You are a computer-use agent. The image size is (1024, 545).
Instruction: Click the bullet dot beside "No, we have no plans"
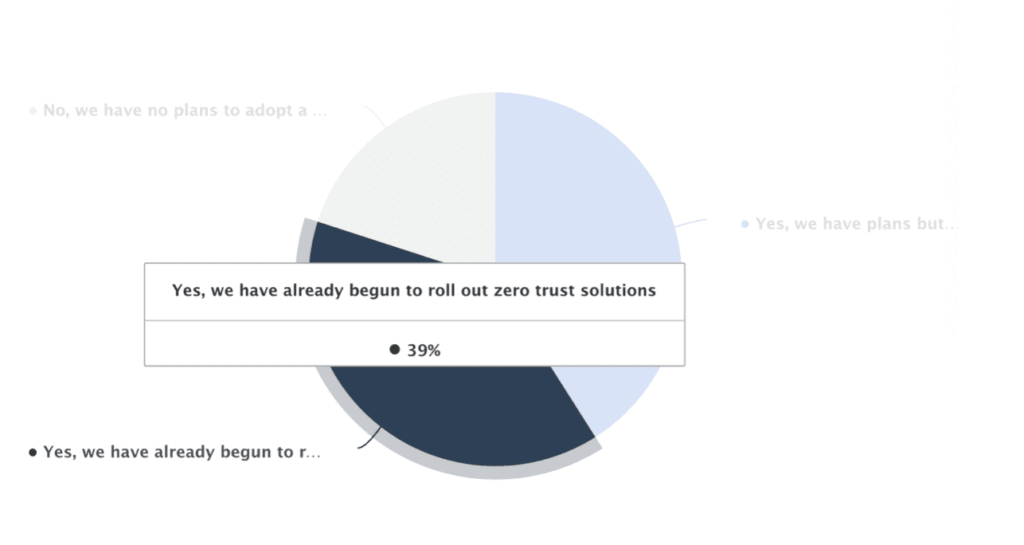click(x=33, y=110)
